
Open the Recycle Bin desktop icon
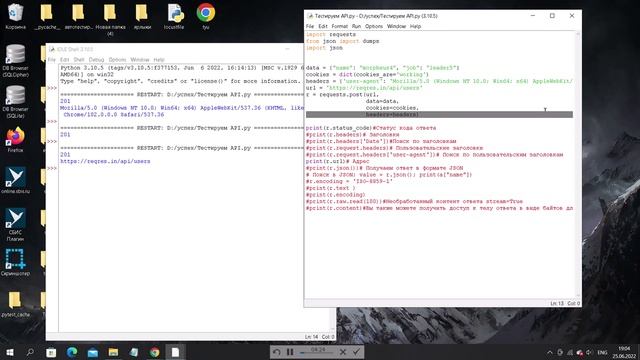15,16
